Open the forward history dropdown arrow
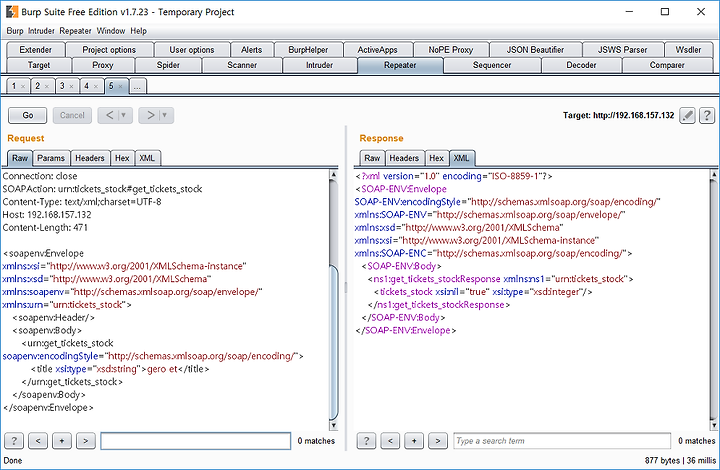 tap(165, 115)
